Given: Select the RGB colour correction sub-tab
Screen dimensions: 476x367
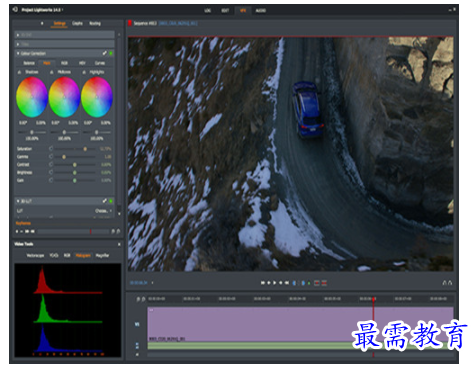Looking at the screenshot, I should (x=64, y=63).
